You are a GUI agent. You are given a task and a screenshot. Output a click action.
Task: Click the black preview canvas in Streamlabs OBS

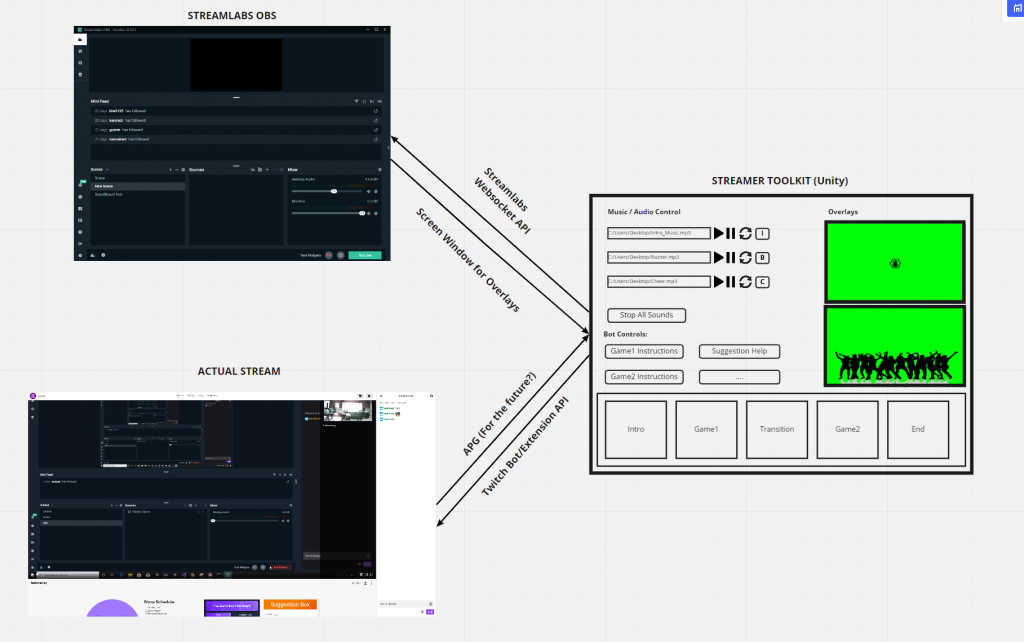[x=236, y=65]
